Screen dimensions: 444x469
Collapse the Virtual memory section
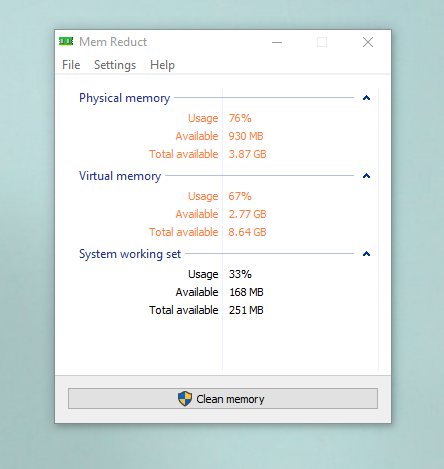(x=366, y=176)
